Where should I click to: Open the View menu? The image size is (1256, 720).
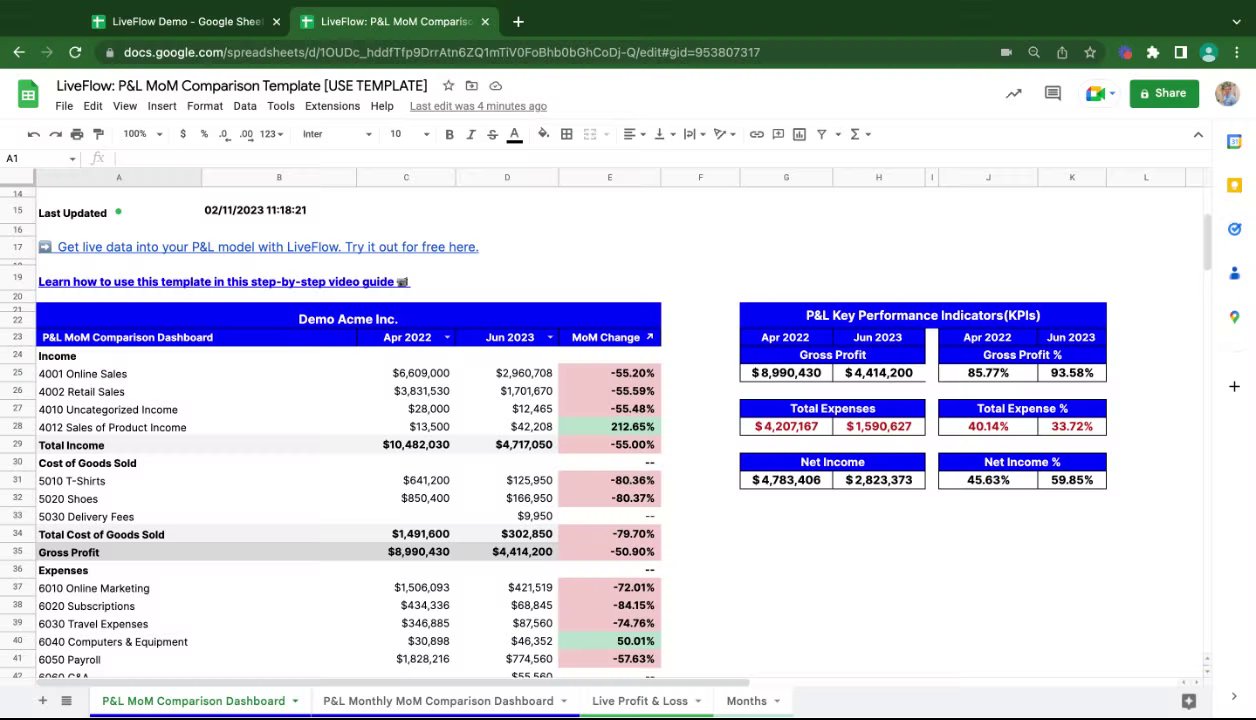(x=125, y=106)
